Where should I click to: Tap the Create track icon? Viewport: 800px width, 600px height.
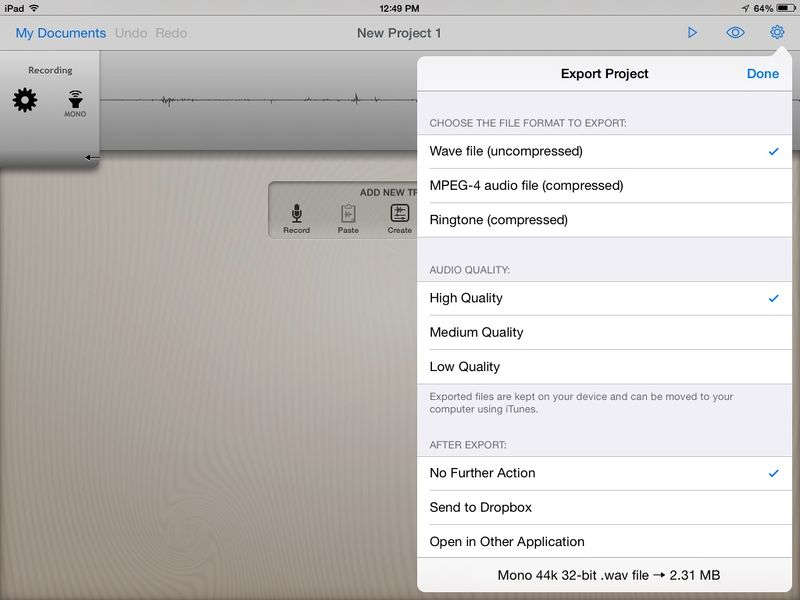point(399,216)
